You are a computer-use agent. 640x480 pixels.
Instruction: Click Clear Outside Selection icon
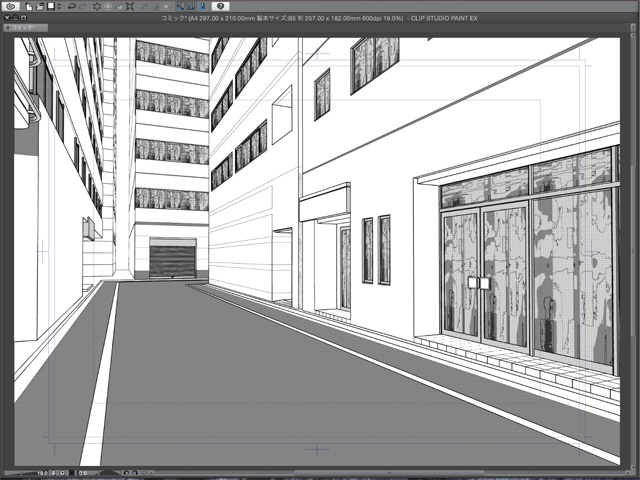click(x=108, y=7)
